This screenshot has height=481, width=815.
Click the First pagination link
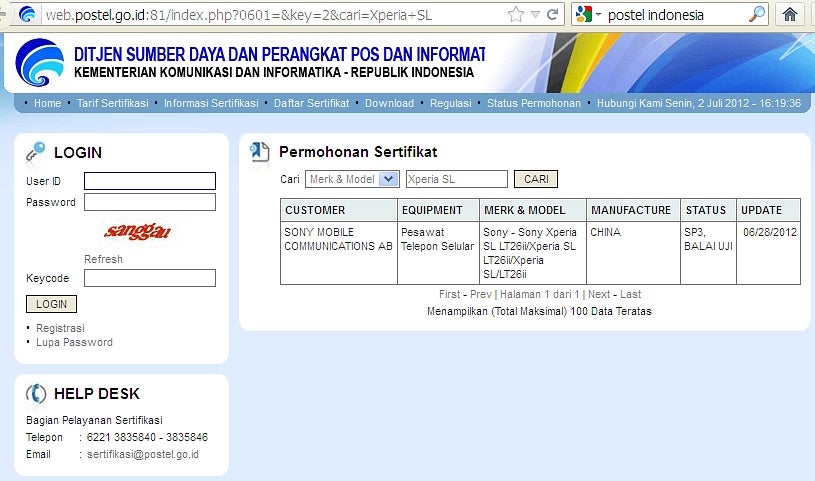pos(450,294)
